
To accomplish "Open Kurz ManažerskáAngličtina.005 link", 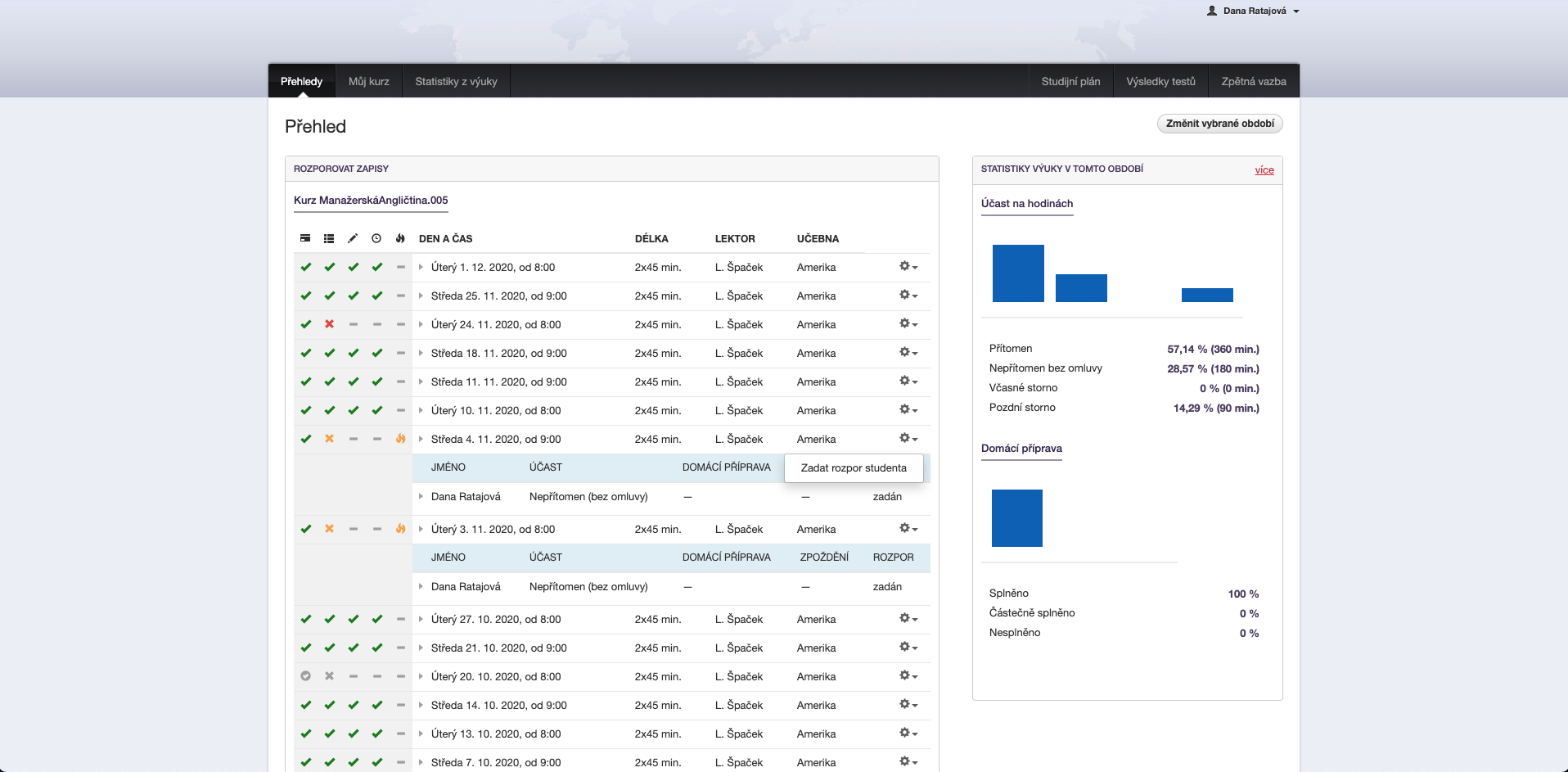I will [x=371, y=200].
